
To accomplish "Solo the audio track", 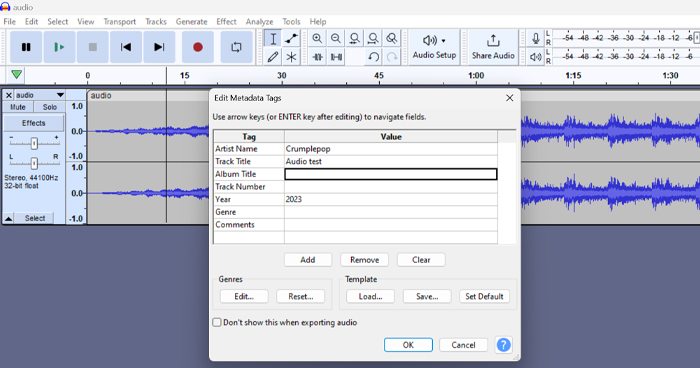I will (50, 107).
